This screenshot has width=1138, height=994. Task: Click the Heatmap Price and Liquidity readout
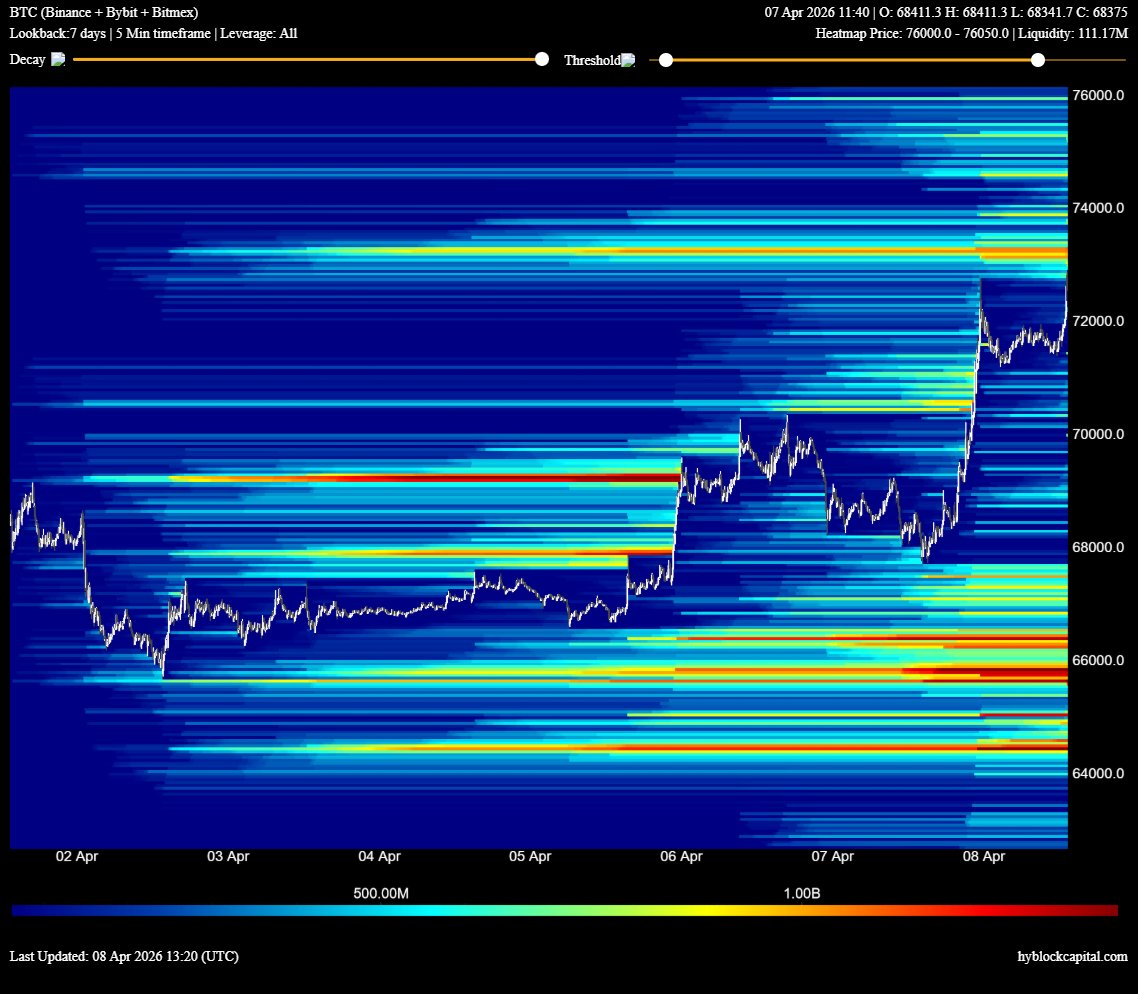pyautogui.click(x=972, y=33)
